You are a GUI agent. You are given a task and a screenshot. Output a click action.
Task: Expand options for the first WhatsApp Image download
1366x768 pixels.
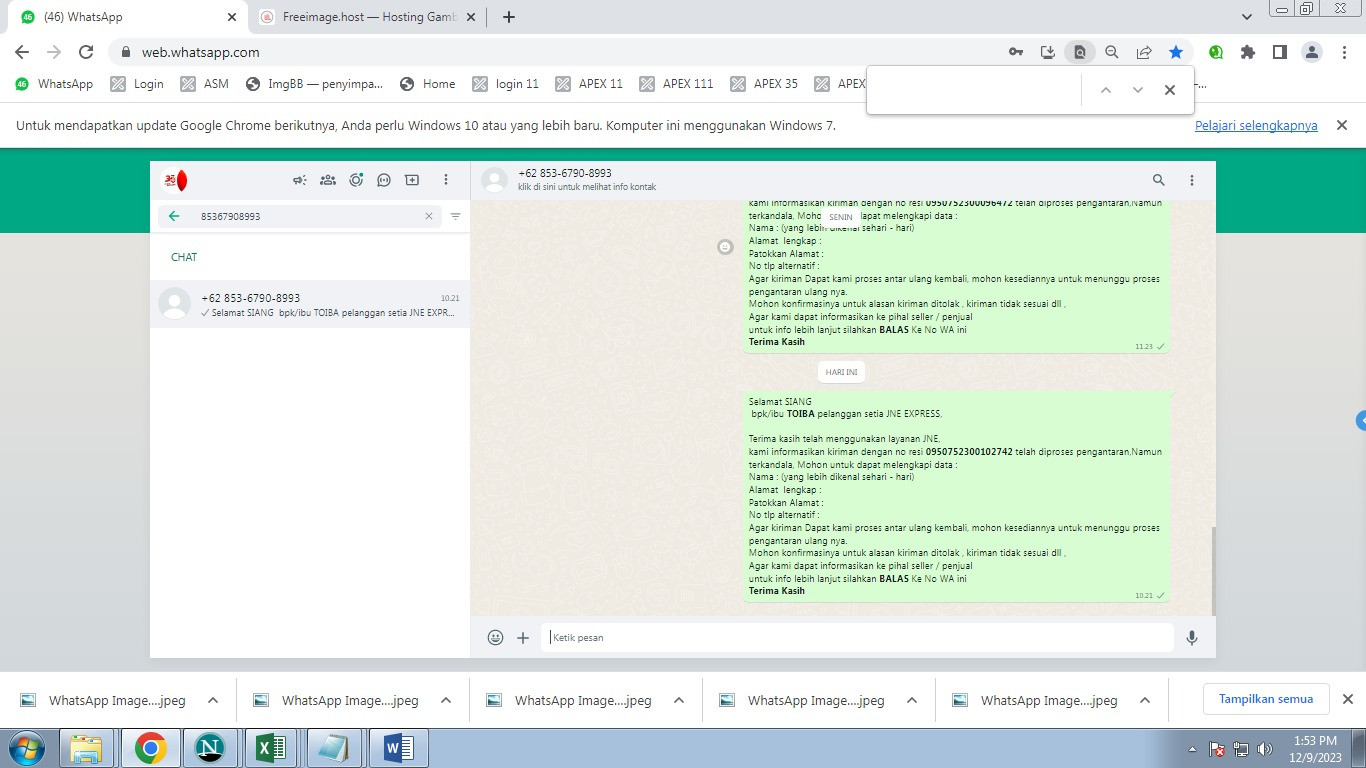(213, 700)
